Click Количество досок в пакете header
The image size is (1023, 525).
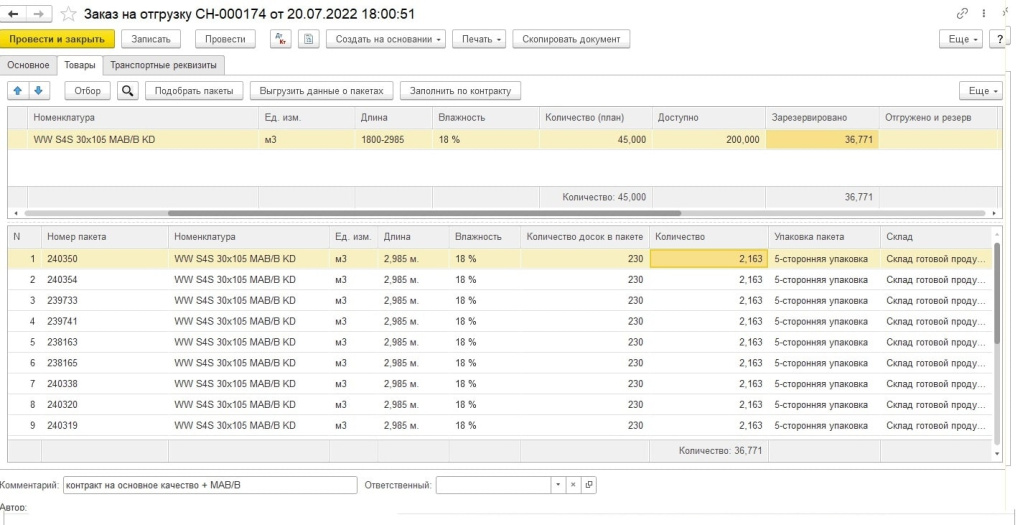pos(585,237)
